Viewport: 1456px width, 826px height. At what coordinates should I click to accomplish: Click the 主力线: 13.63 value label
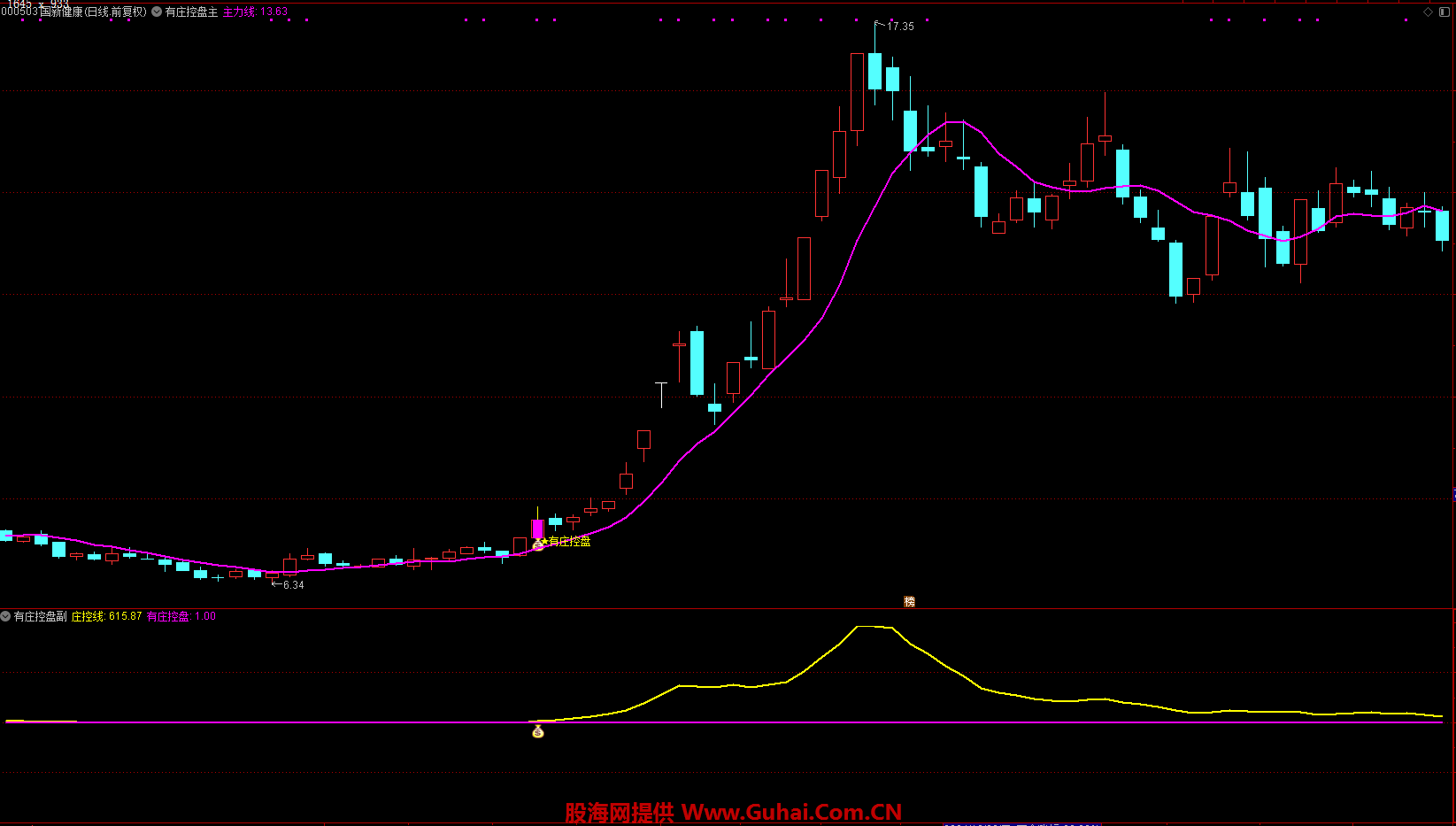click(255, 12)
